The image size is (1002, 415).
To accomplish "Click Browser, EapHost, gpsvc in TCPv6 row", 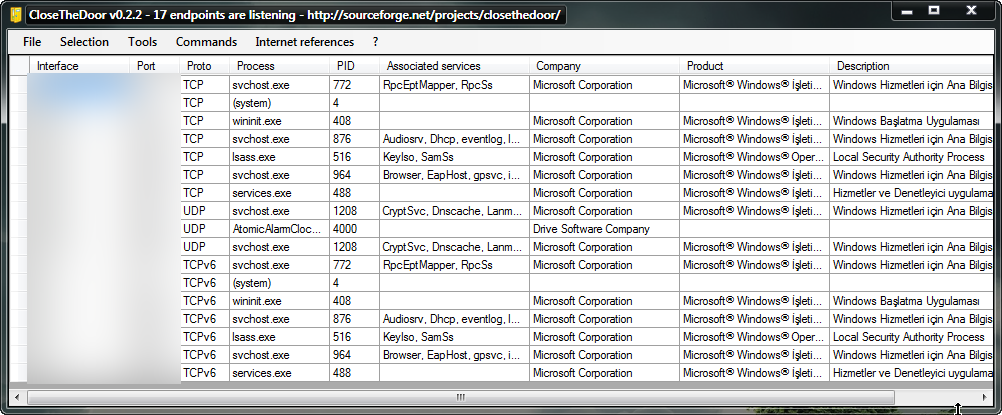I will coord(454,355).
